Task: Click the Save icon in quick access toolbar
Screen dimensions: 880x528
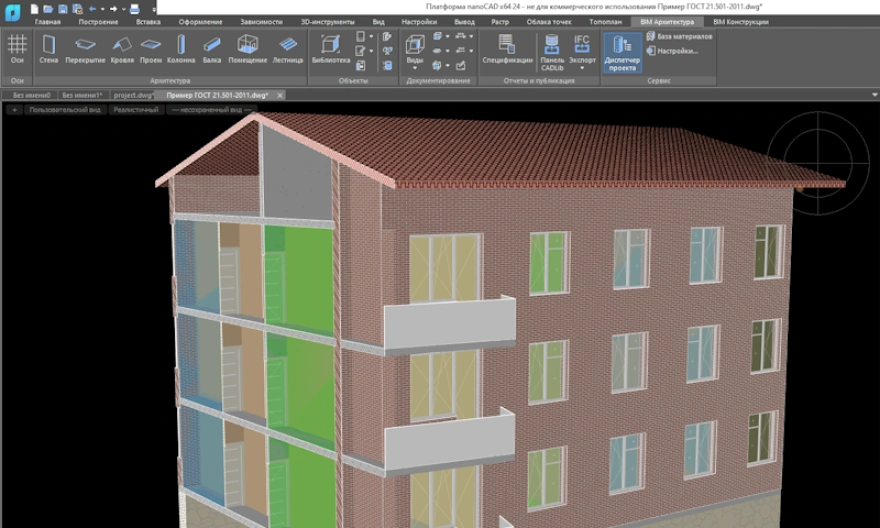Action: point(61,8)
